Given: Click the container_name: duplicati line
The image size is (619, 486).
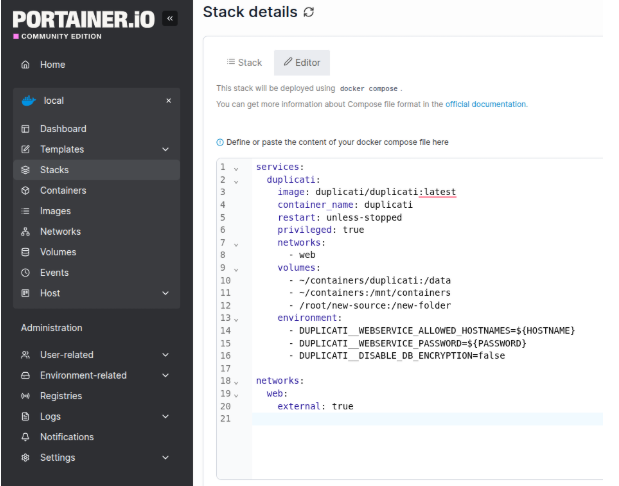Looking at the screenshot, I should (x=345, y=205).
